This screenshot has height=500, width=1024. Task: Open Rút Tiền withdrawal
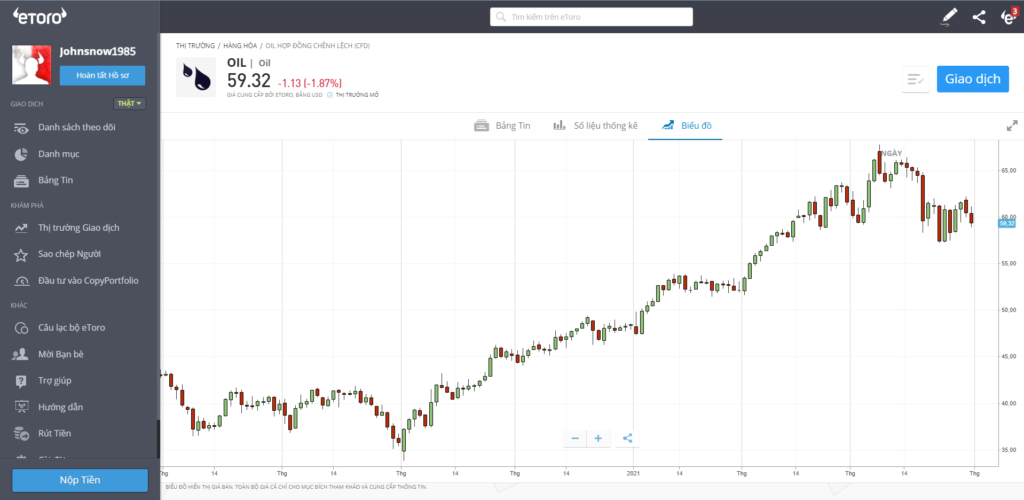point(55,433)
